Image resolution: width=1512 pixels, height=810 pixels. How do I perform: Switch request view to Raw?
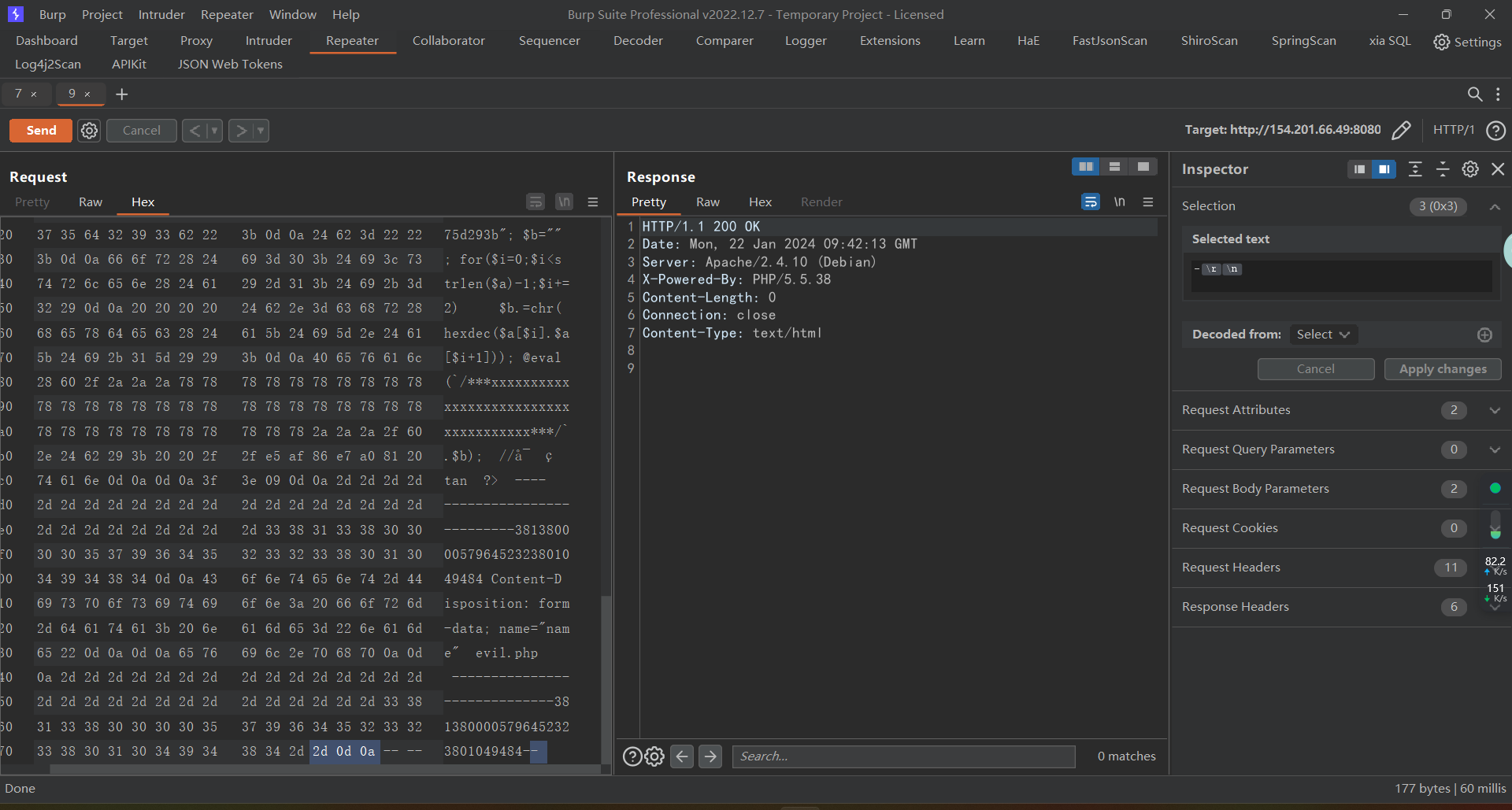91,202
